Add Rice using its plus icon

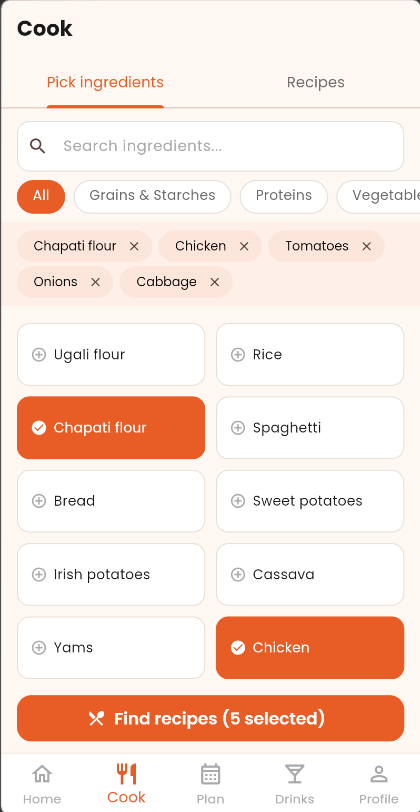coord(238,355)
